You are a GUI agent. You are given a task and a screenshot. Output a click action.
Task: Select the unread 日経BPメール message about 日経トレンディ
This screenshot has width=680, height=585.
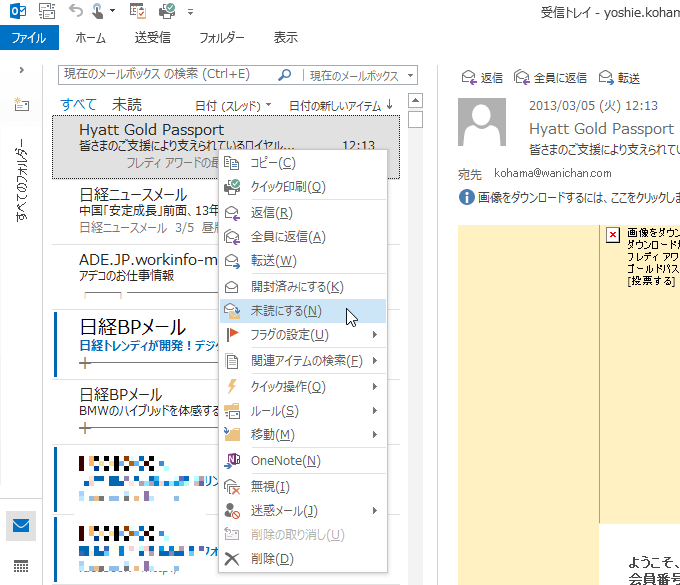135,343
